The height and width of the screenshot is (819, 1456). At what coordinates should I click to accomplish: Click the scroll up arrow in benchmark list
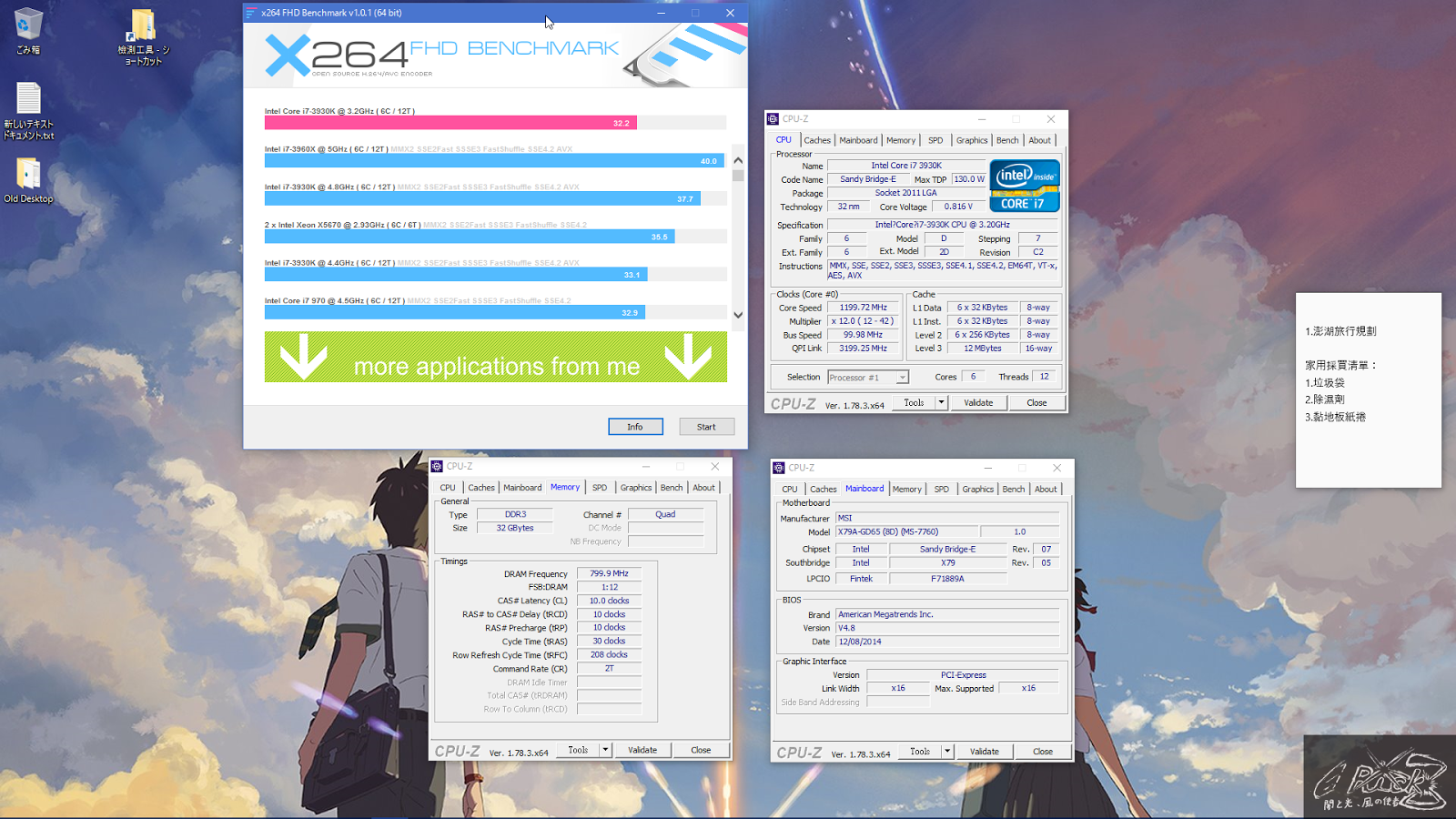click(x=738, y=160)
